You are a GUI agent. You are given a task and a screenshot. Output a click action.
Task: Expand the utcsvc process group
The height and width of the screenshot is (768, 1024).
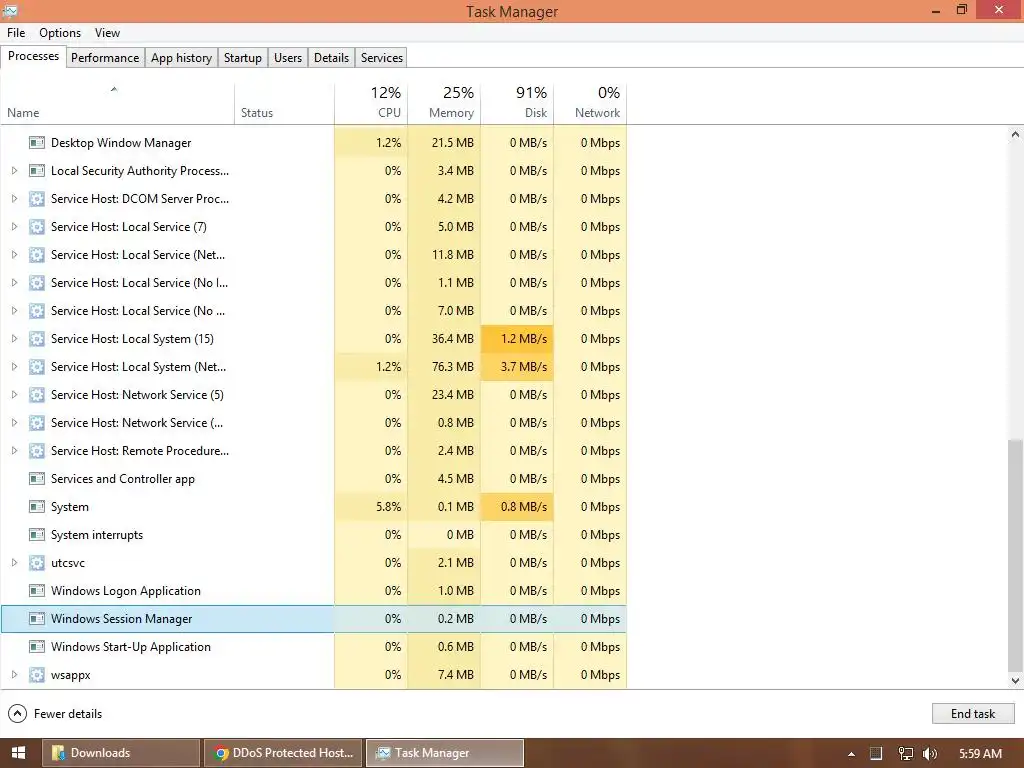[14, 562]
